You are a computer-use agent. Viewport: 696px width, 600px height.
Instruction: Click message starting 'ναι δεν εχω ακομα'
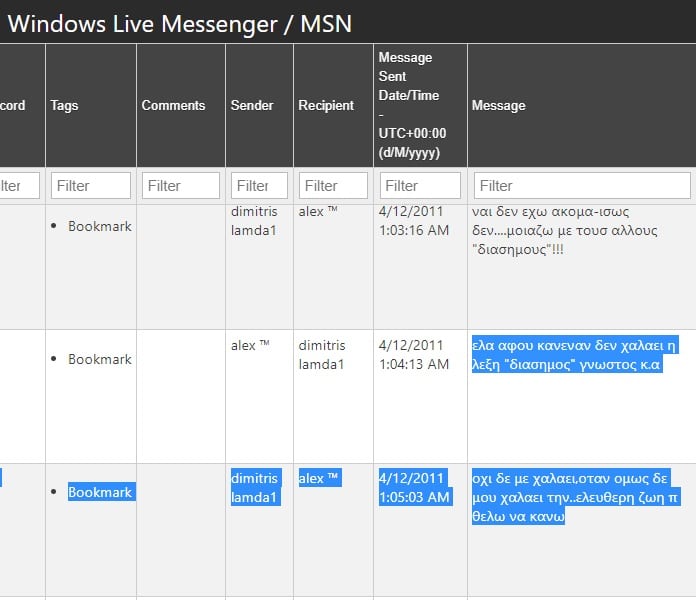(565, 230)
